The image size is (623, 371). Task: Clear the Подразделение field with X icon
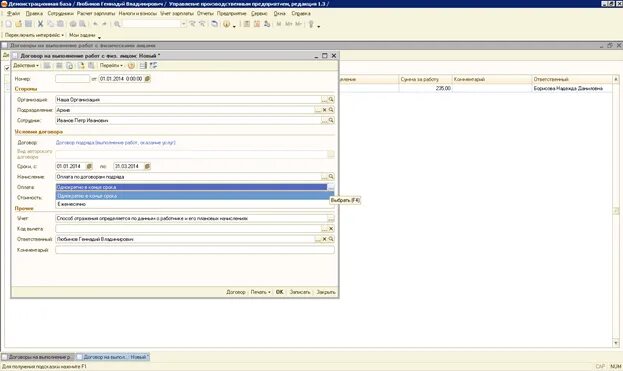(324, 110)
